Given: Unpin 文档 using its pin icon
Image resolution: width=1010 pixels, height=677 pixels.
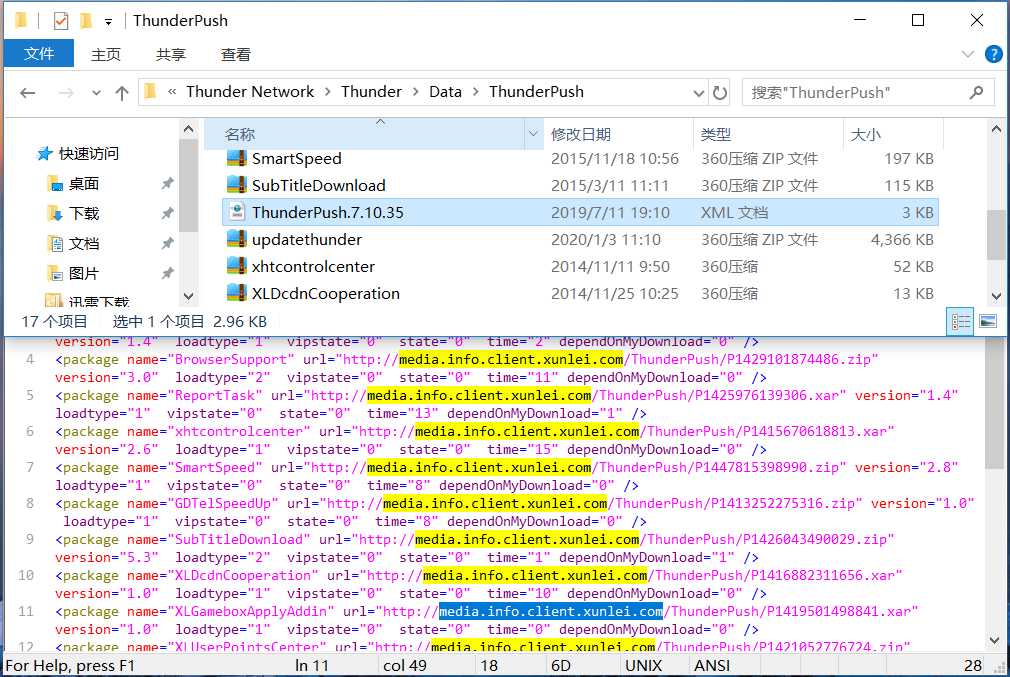Looking at the screenshot, I should 167,243.
